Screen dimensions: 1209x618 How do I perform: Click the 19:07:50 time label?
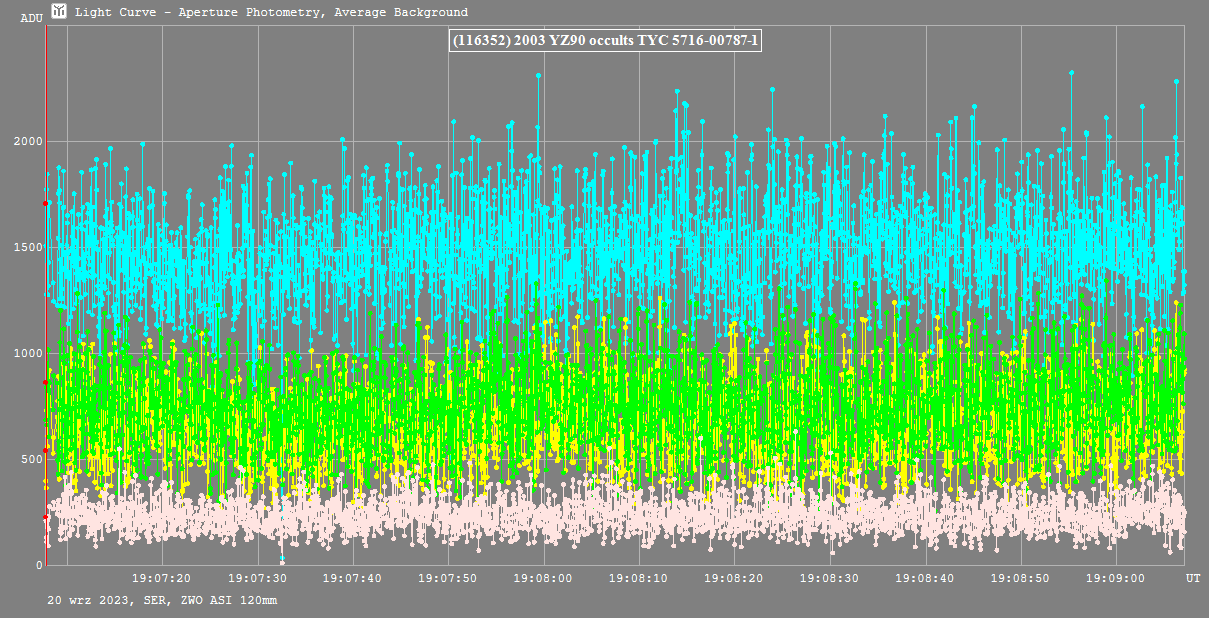tap(448, 579)
